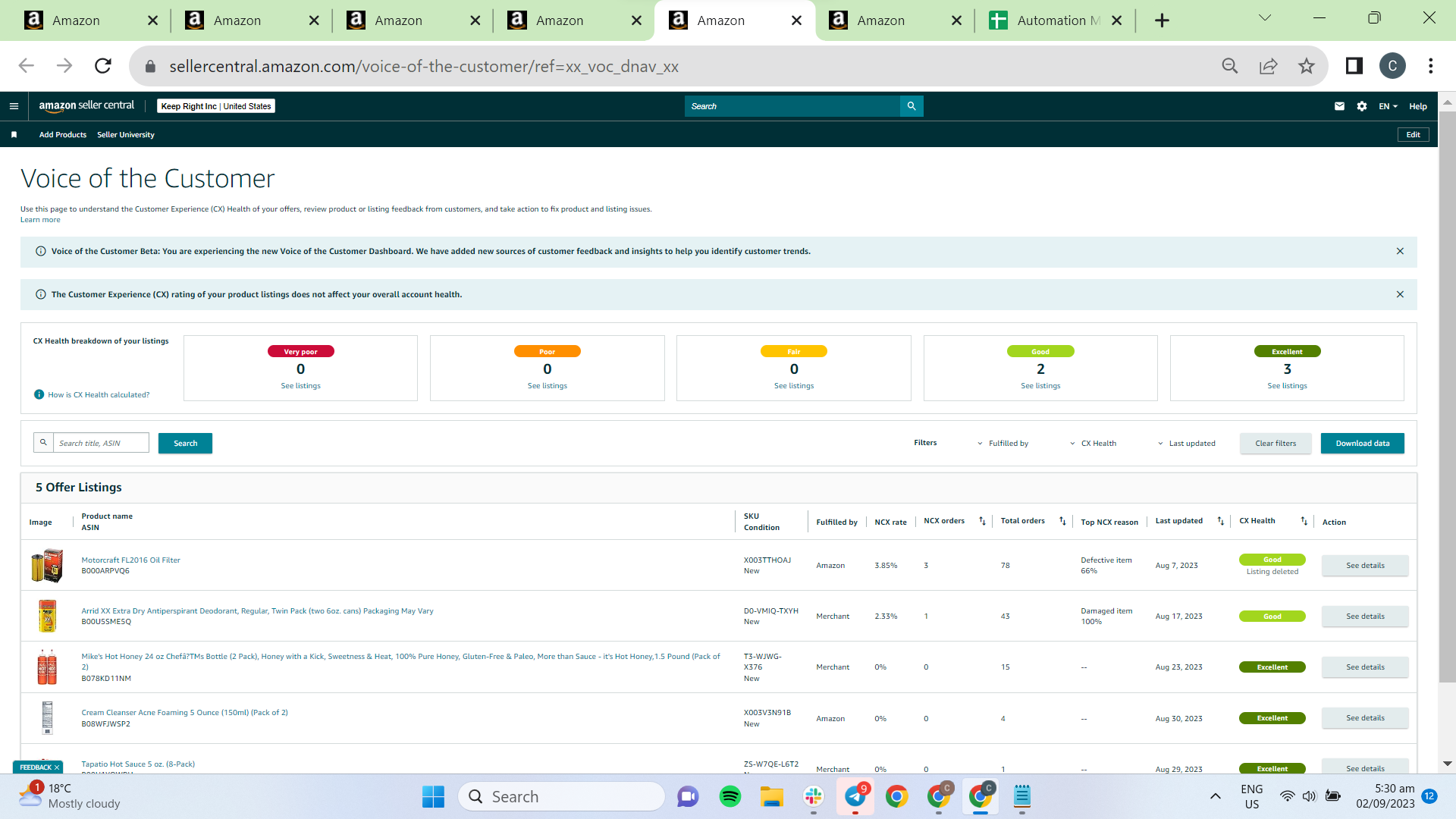Sort by Last updated column arrows
The width and height of the screenshot is (1456, 819).
click(1221, 521)
